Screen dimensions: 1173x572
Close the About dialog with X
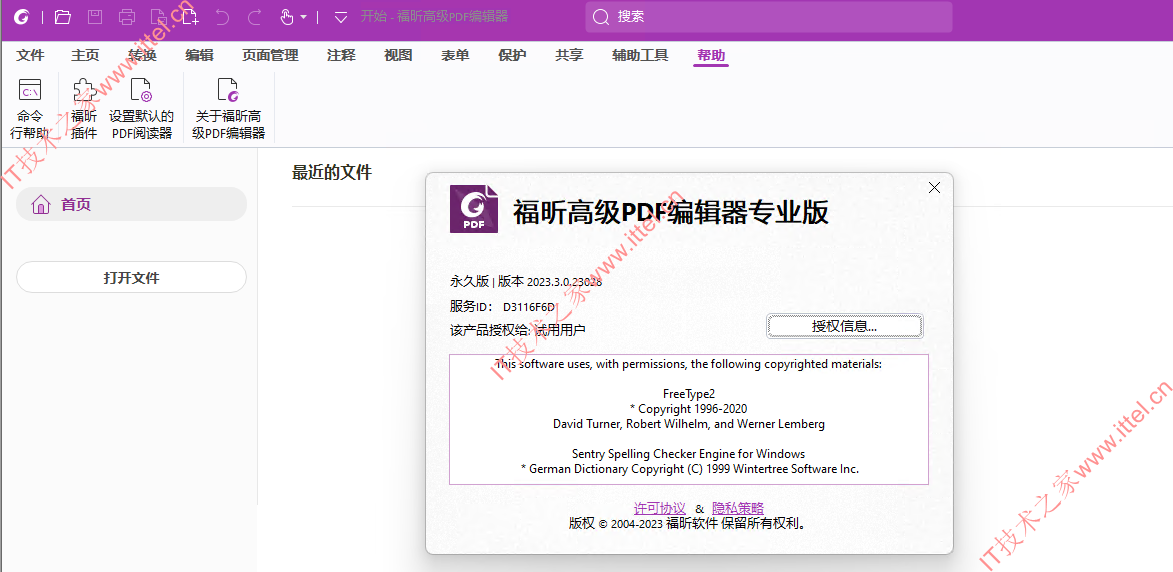934,188
